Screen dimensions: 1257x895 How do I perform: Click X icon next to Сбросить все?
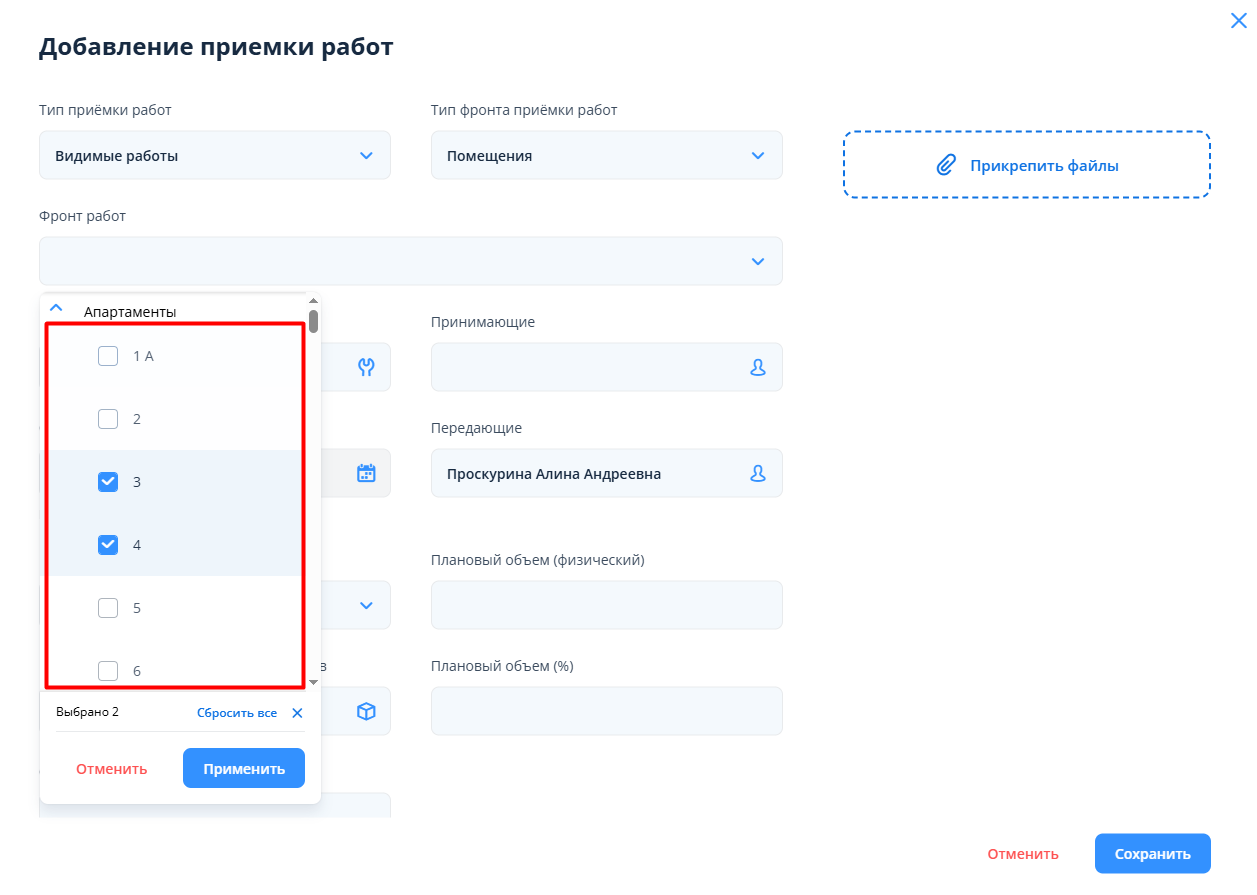coord(297,713)
